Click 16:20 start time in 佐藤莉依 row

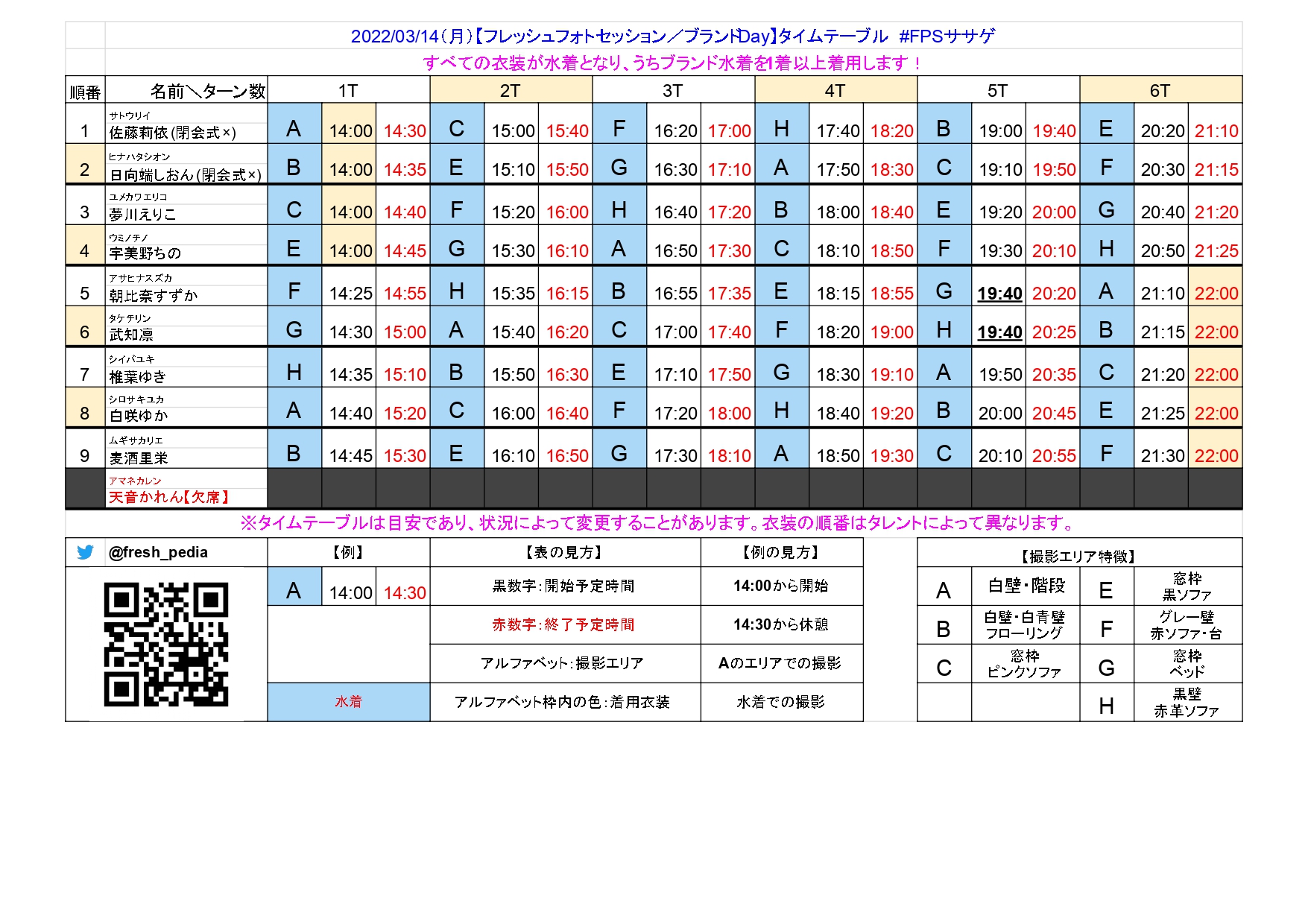675,131
